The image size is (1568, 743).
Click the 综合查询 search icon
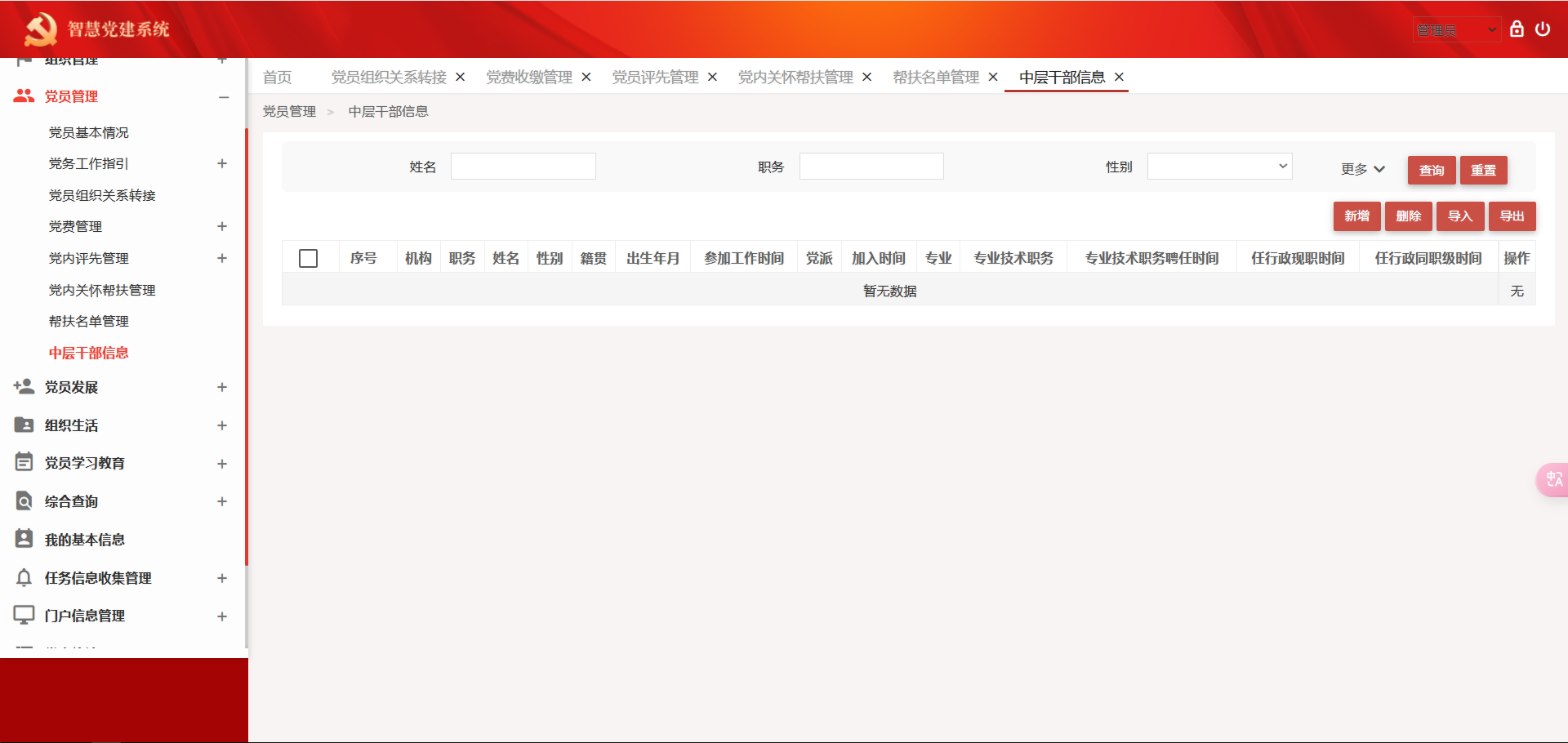click(24, 501)
